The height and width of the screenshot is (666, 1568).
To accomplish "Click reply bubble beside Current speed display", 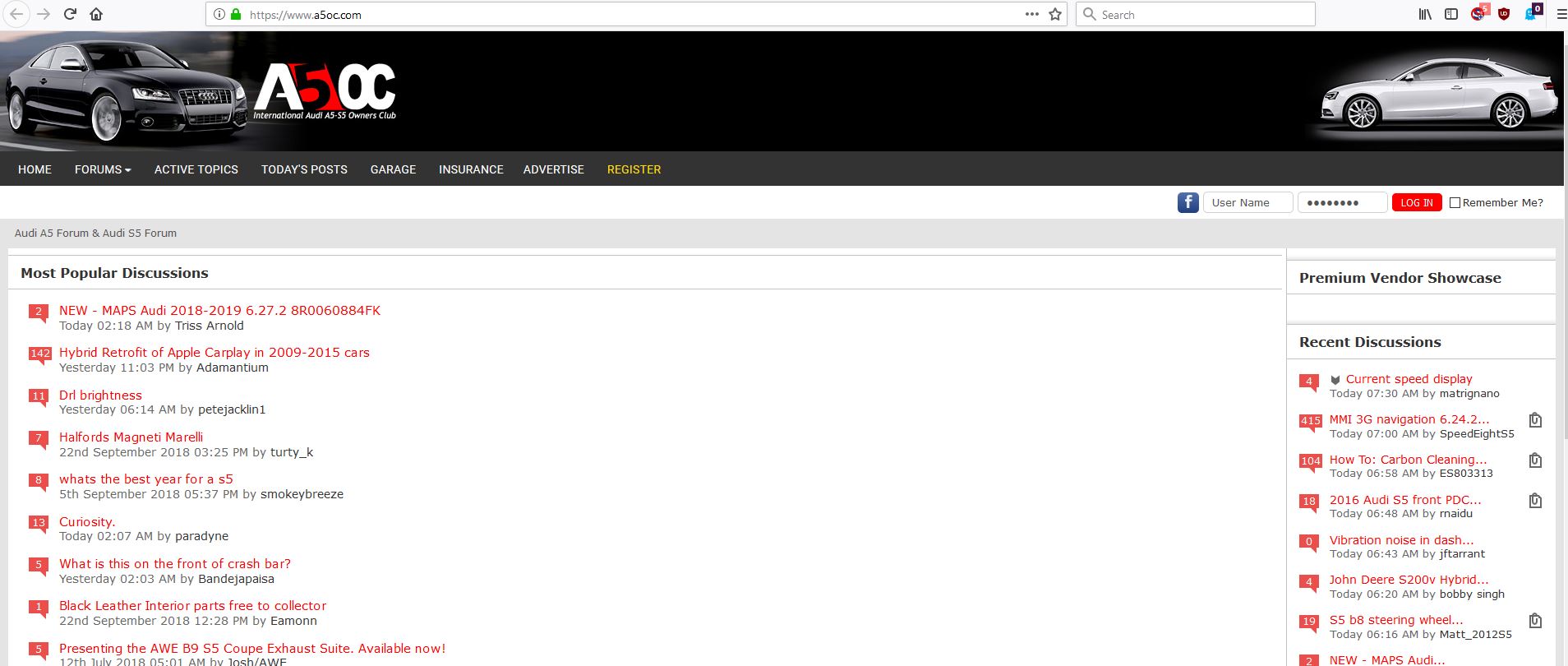I will coord(1309,382).
